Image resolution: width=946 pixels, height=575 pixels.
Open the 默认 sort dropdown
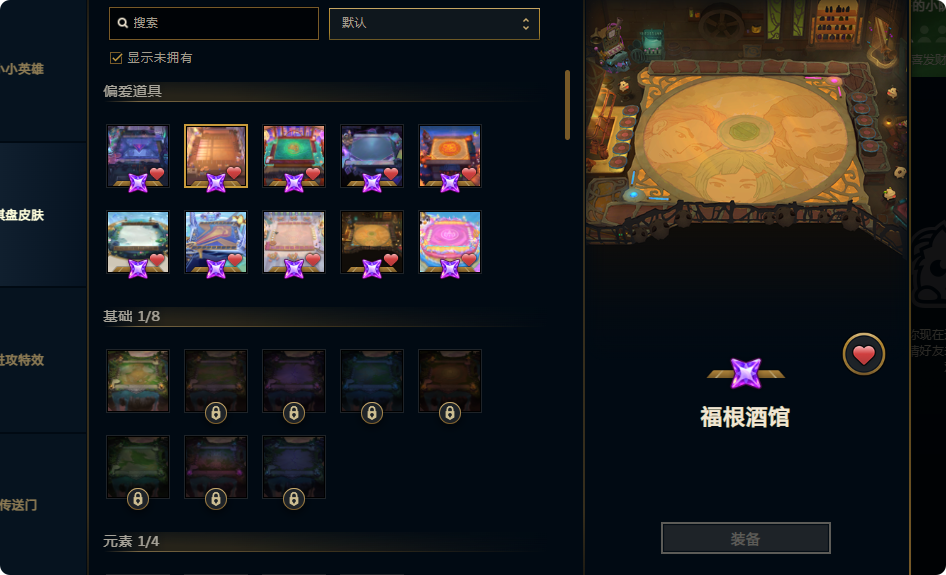tap(434, 24)
